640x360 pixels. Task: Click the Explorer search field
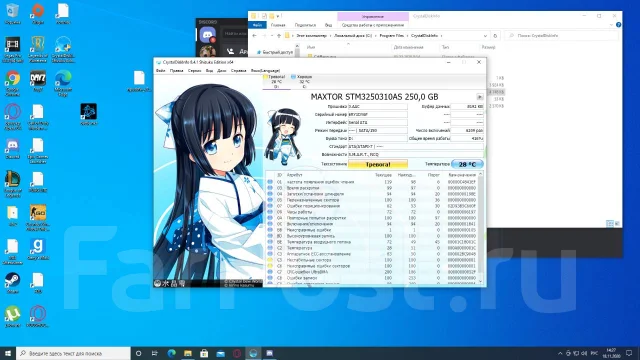point(561,36)
